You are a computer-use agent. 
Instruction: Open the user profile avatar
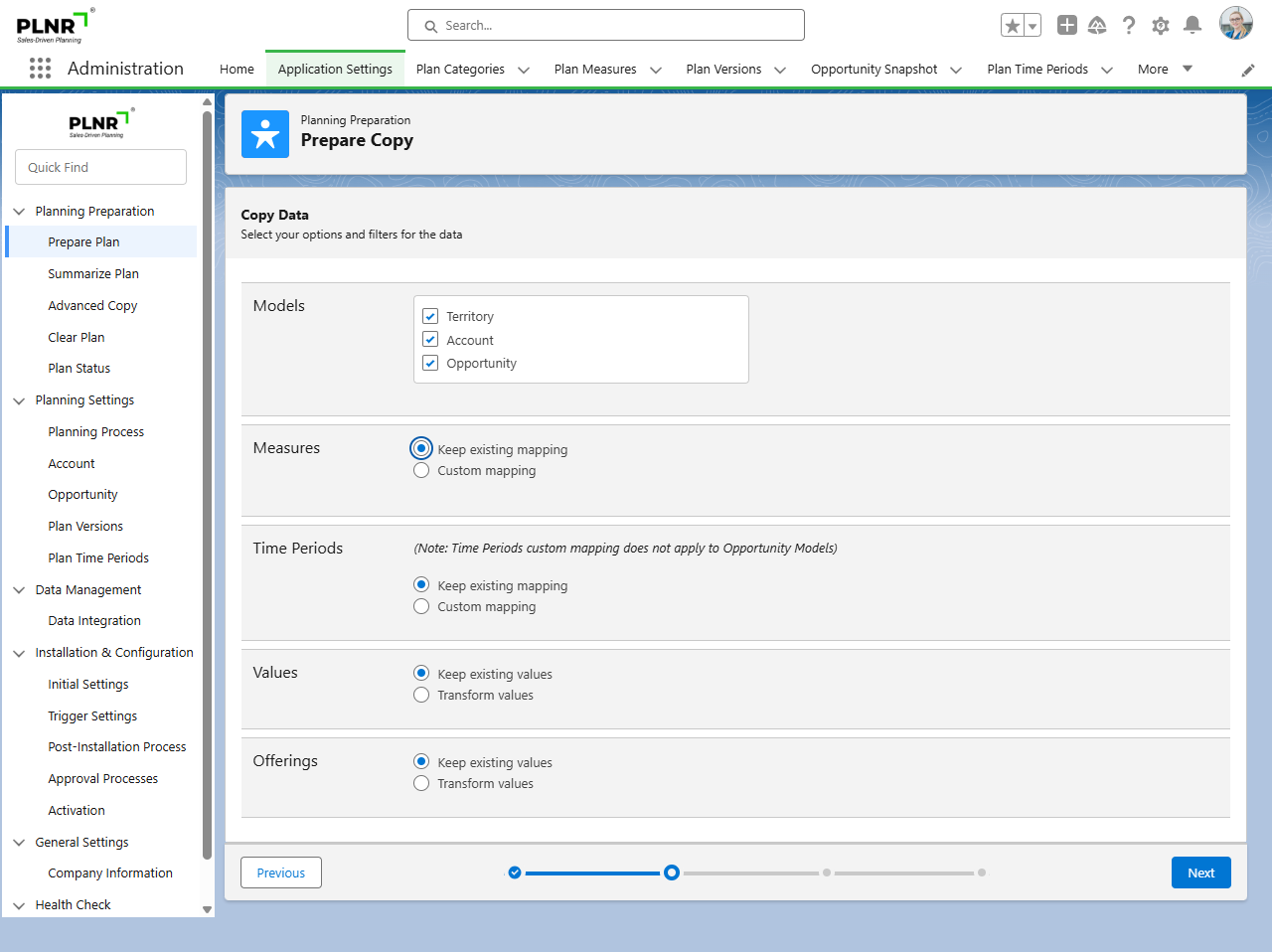click(x=1236, y=24)
